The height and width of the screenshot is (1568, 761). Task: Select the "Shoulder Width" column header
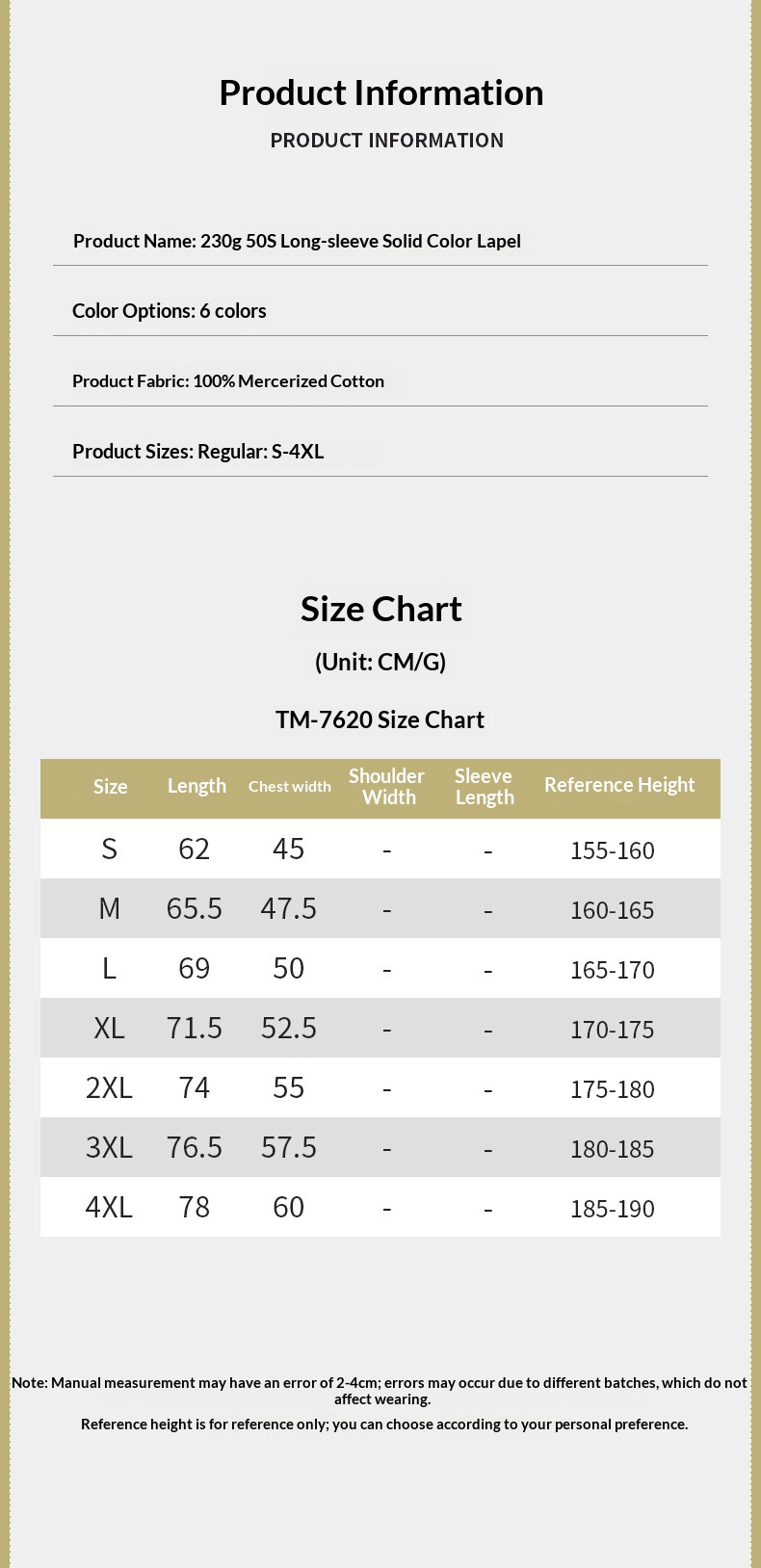click(x=387, y=787)
